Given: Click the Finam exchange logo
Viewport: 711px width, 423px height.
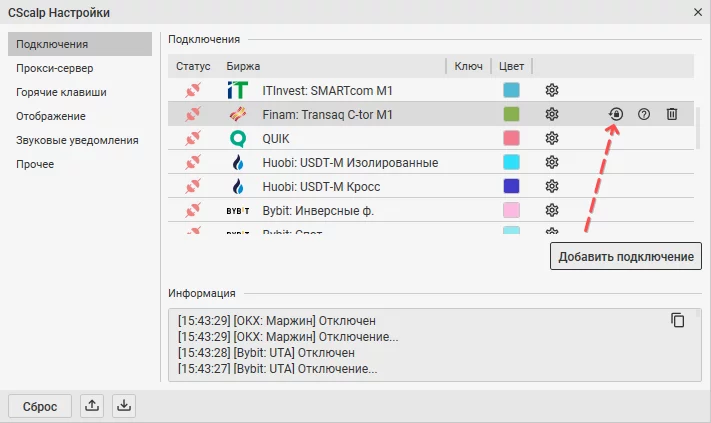Looking at the screenshot, I should [x=238, y=114].
